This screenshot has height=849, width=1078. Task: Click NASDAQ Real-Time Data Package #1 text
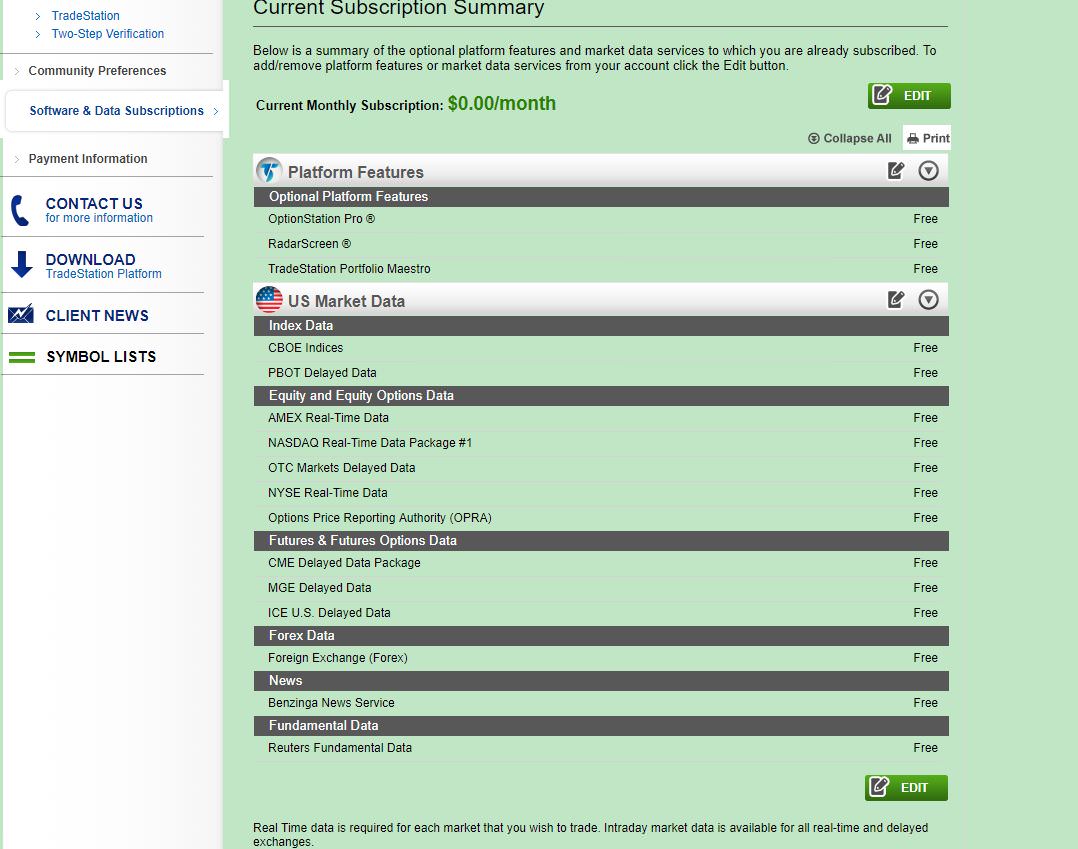tap(370, 443)
